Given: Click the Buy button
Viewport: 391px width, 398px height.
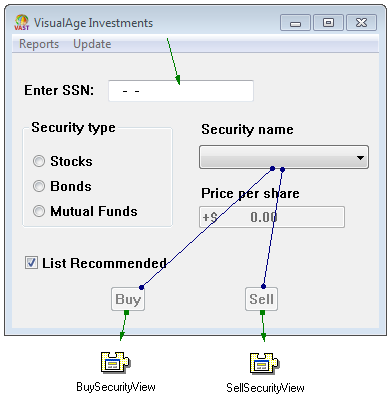Looking at the screenshot, I should 128,299.
